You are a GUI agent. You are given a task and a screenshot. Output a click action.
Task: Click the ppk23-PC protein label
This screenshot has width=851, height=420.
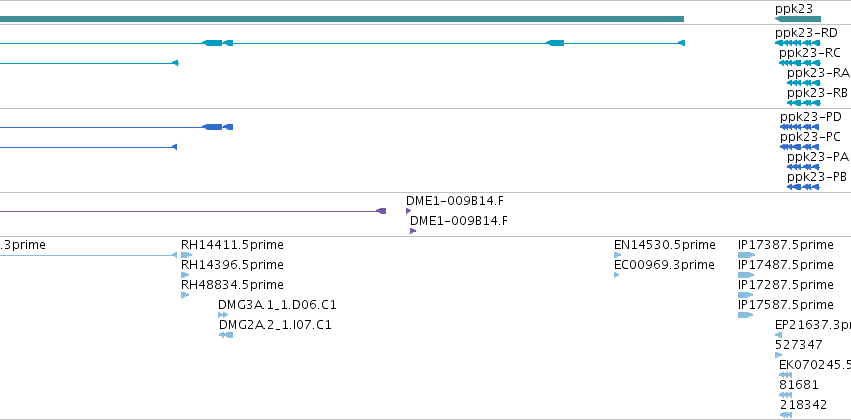pos(810,137)
